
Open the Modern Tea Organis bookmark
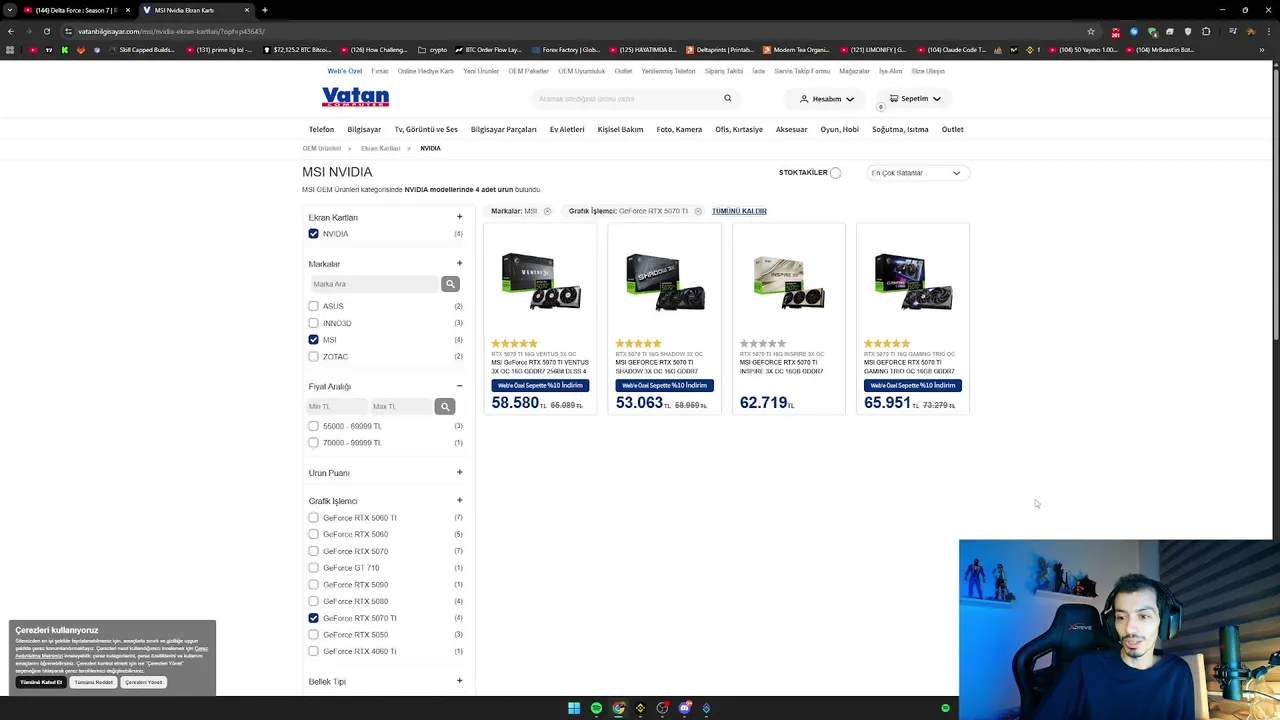coord(796,49)
